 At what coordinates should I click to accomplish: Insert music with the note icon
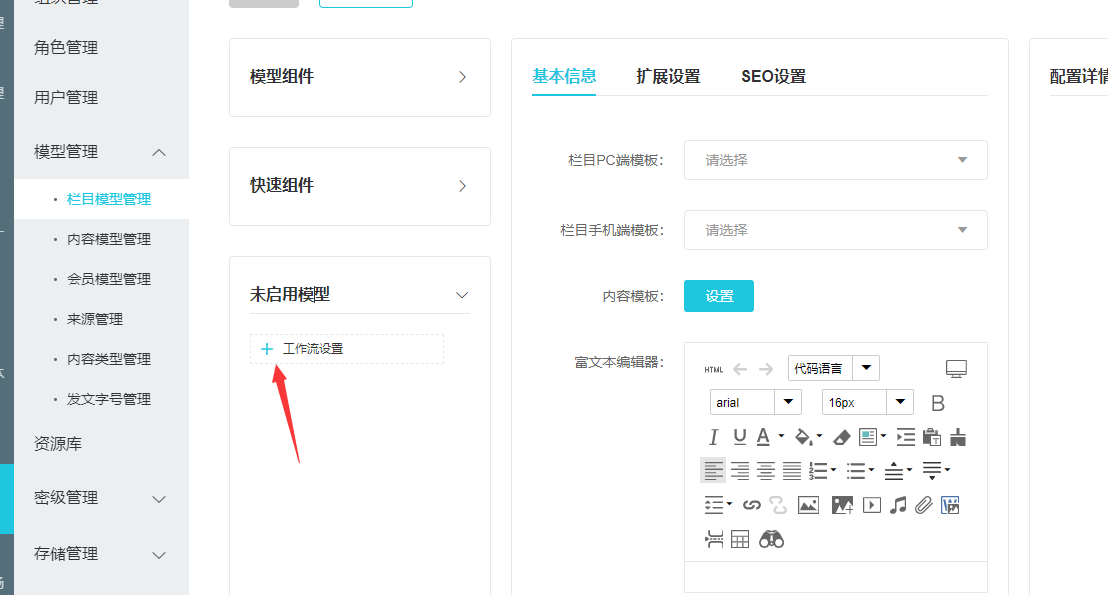pyautogui.click(x=898, y=505)
